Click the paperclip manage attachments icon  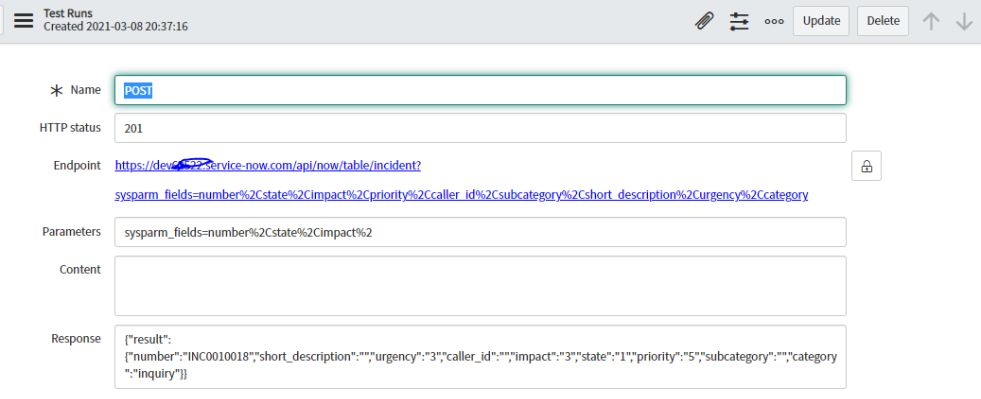pos(704,21)
